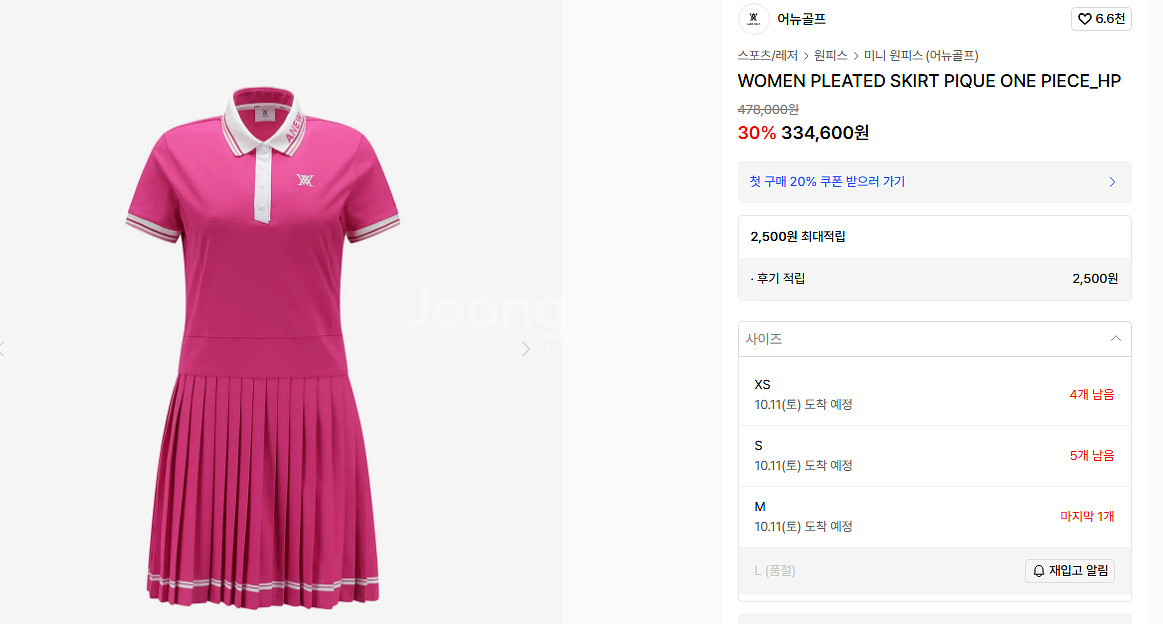Click the bell icon for restock alert
The width and height of the screenshot is (1163, 624).
[x=1038, y=571]
